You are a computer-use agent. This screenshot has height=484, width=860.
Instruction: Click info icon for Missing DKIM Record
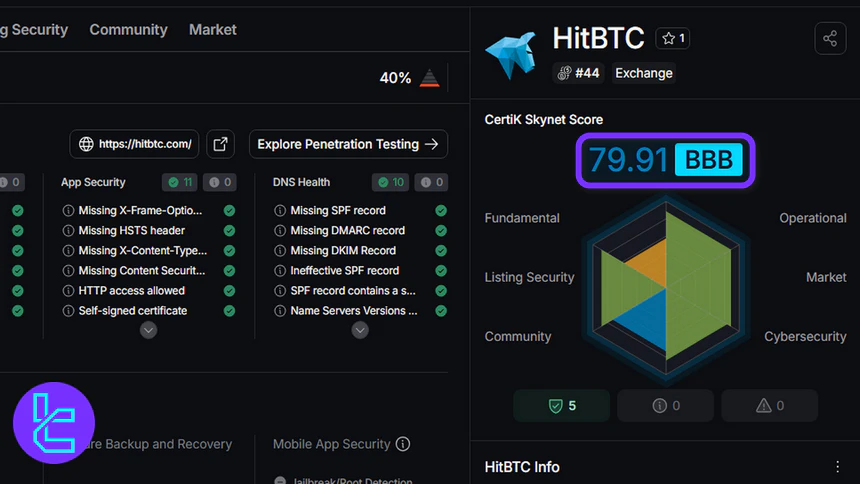(280, 251)
